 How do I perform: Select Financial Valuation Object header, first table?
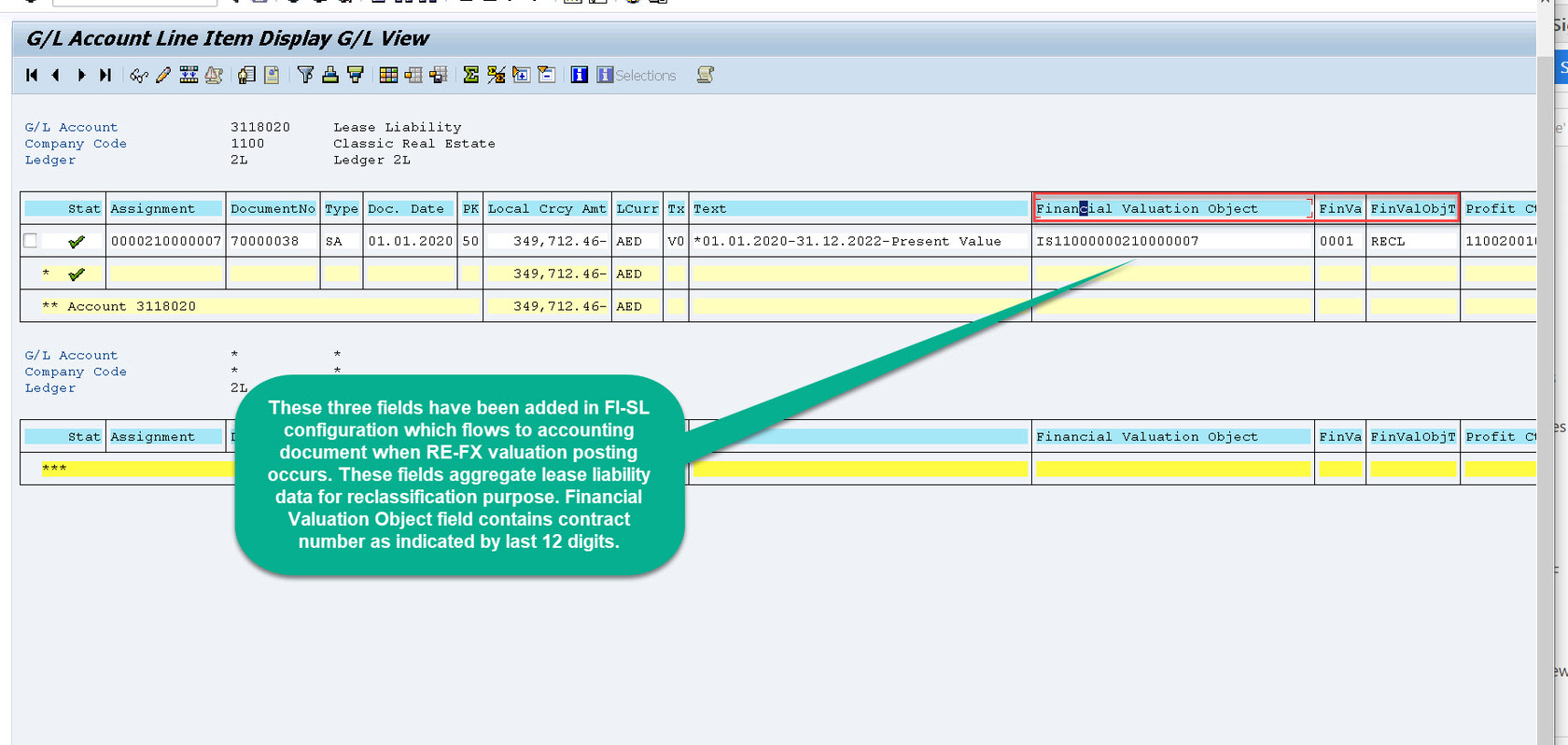(x=1173, y=209)
